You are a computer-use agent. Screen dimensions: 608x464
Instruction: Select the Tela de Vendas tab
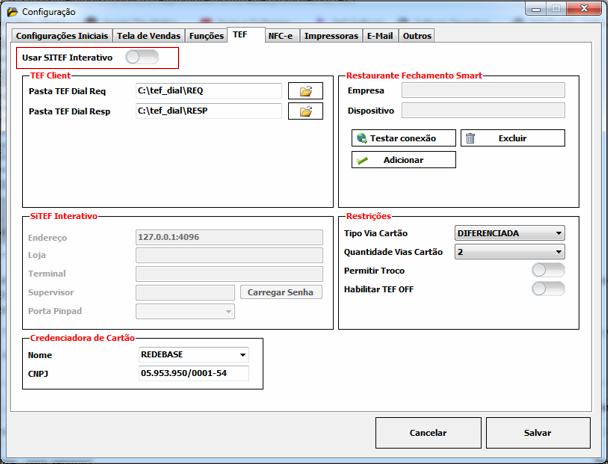click(149, 35)
